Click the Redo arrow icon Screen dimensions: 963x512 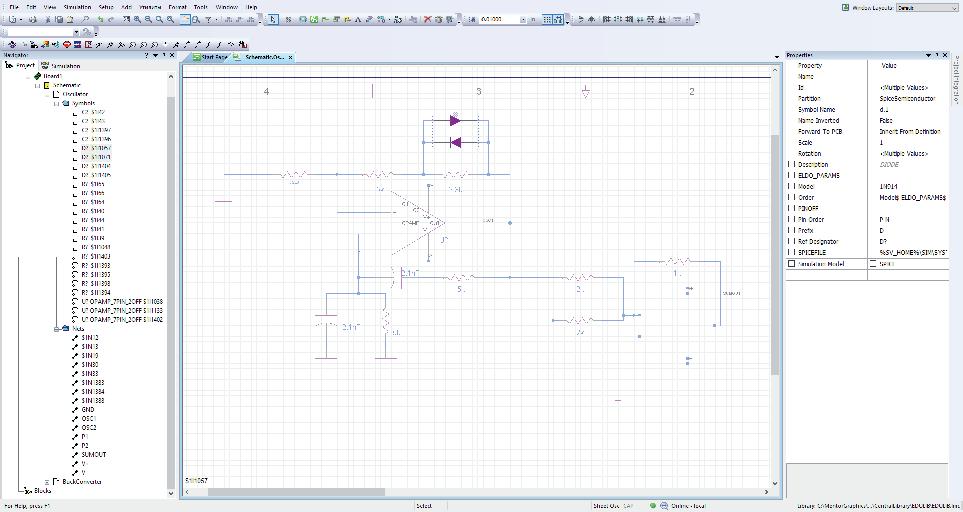pyautogui.click(x=111, y=19)
